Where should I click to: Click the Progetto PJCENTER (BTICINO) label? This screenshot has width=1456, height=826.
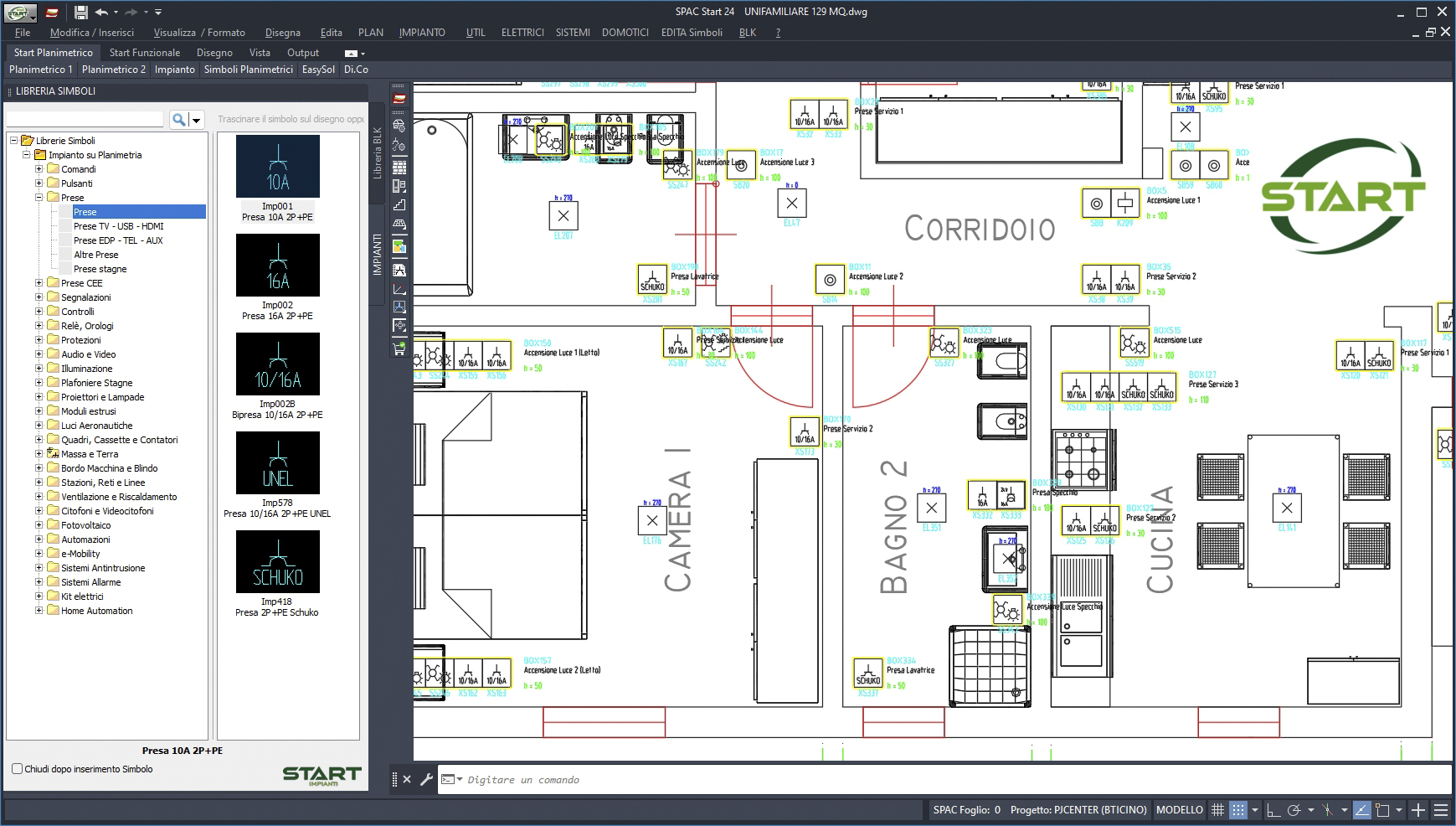click(1080, 810)
